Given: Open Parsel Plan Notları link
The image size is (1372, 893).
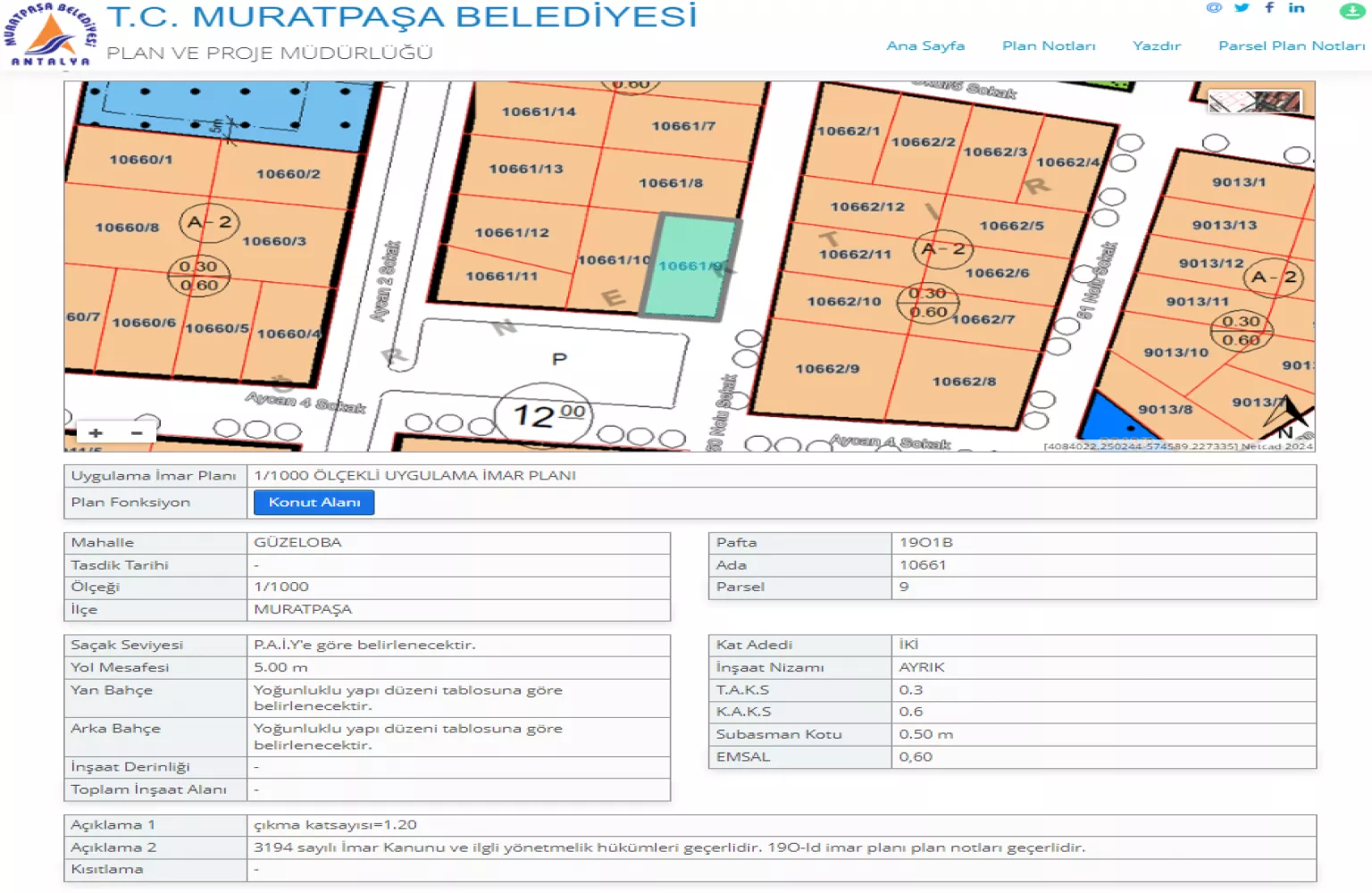Looking at the screenshot, I should pos(1291,46).
